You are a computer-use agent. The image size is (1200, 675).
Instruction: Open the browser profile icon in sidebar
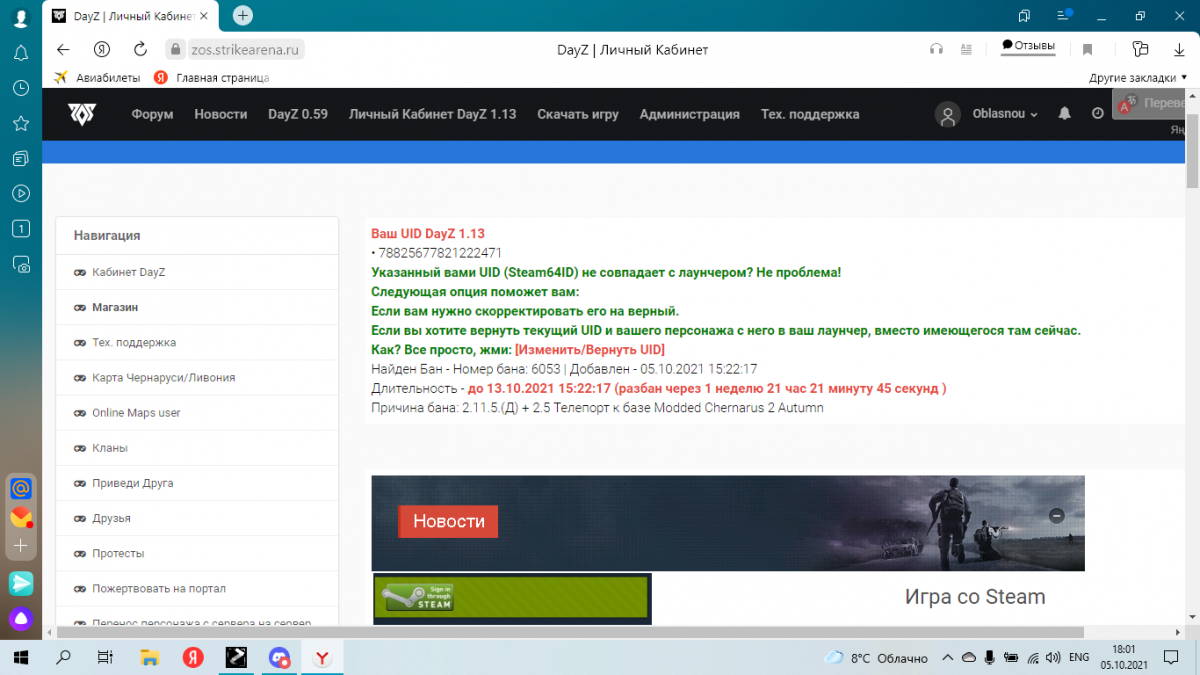(20, 18)
